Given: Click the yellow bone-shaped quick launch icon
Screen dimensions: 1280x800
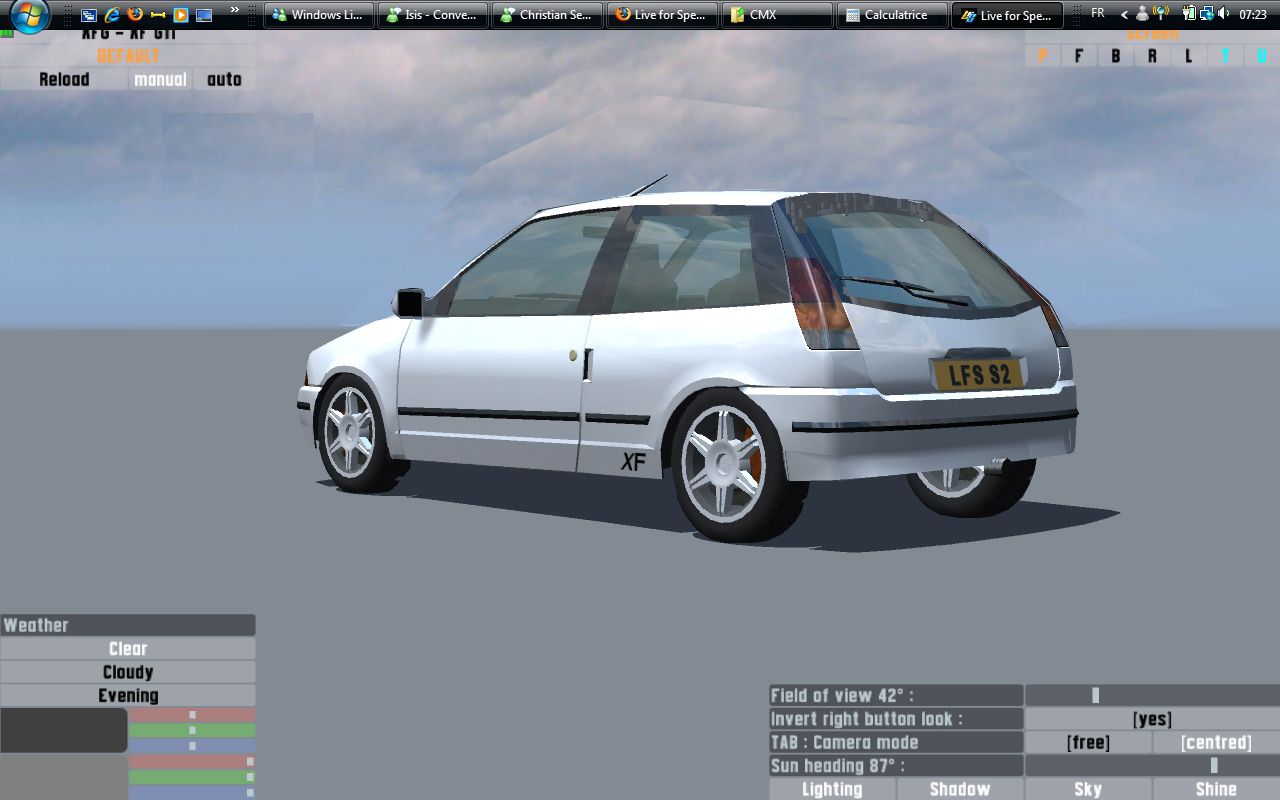Looking at the screenshot, I should pyautogui.click(x=158, y=15).
